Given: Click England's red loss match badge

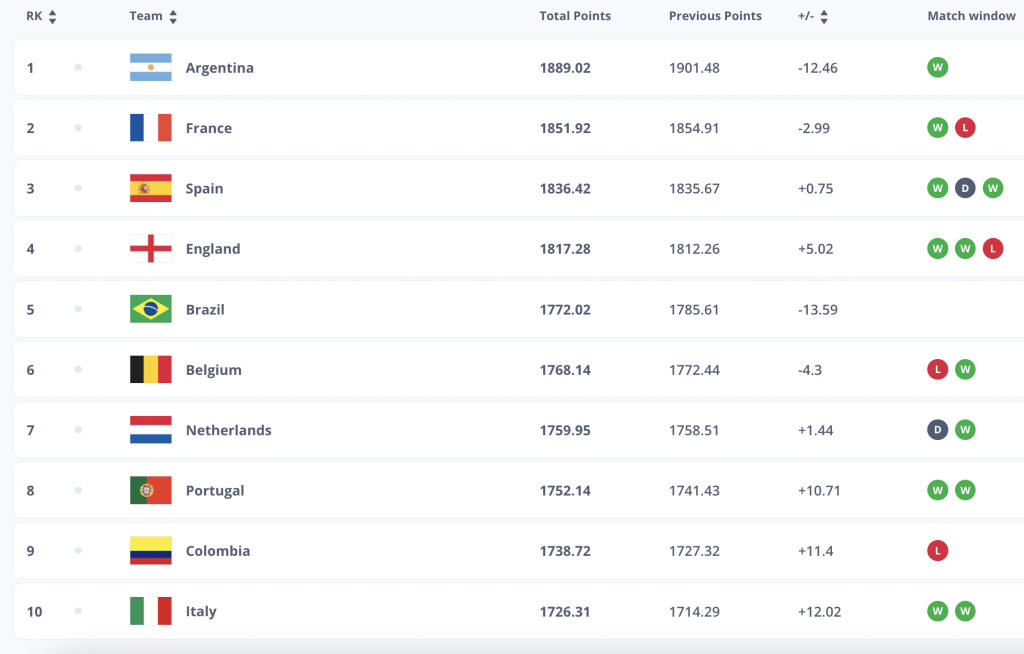Looking at the screenshot, I should pos(992,249).
